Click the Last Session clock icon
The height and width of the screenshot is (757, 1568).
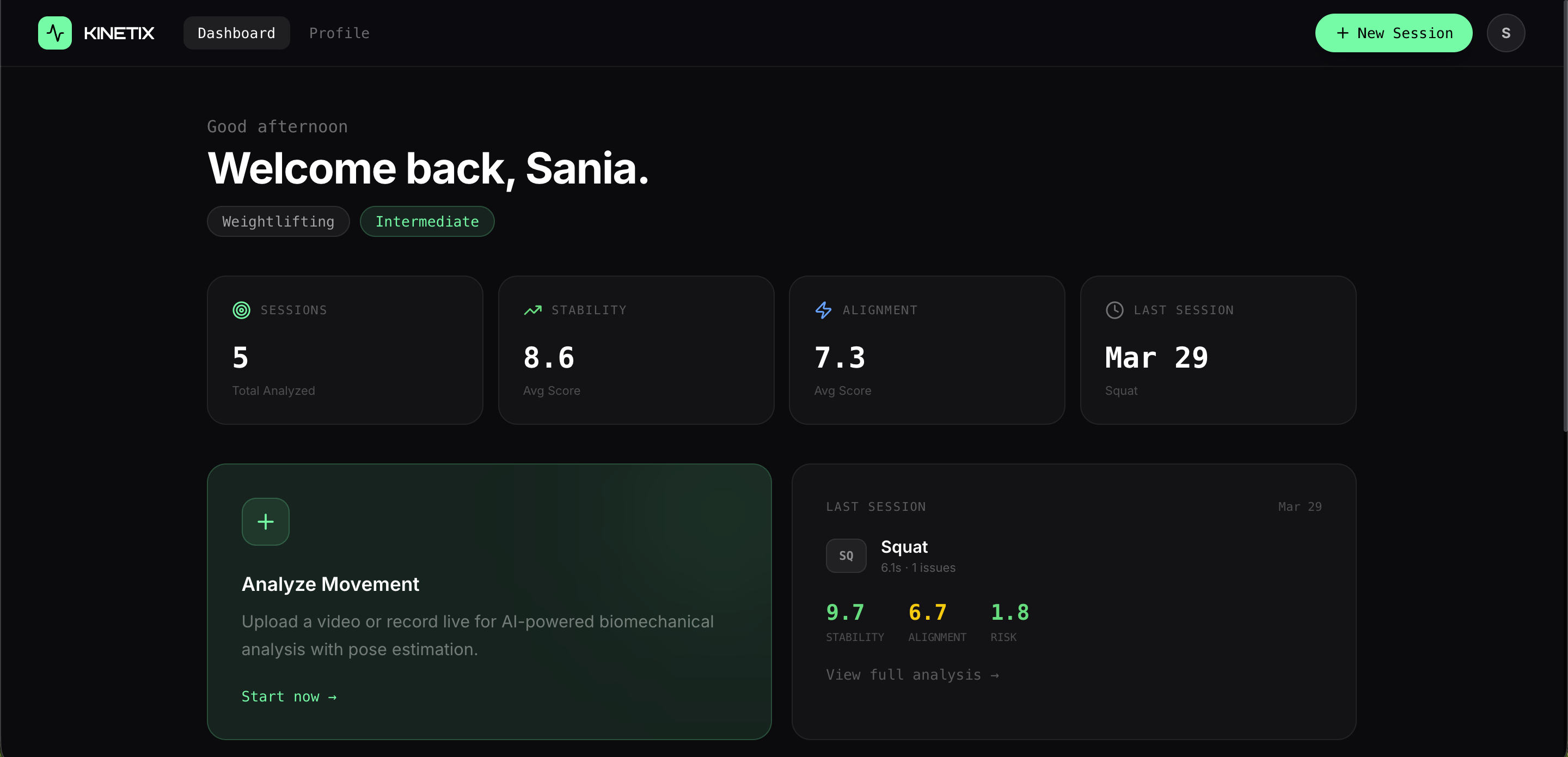tap(1114, 310)
